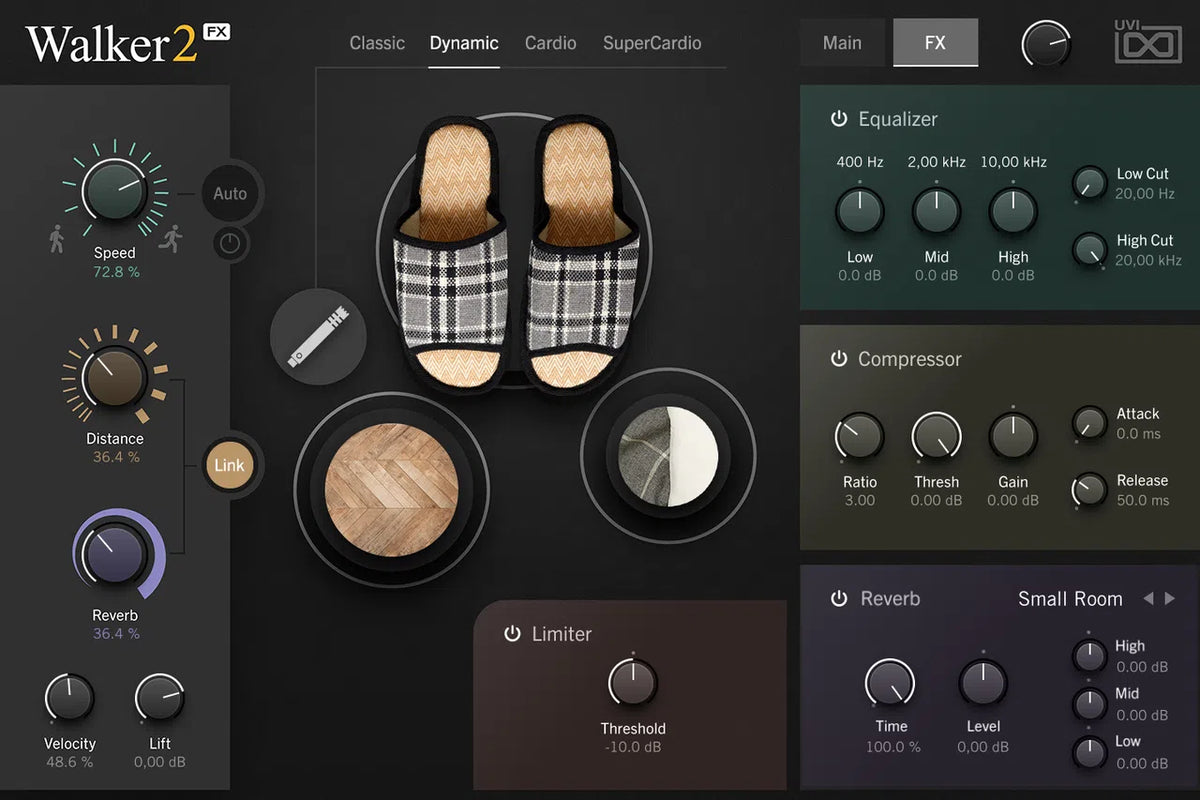Image resolution: width=1200 pixels, height=800 pixels.
Task: Click the Link button
Action: [x=229, y=465]
